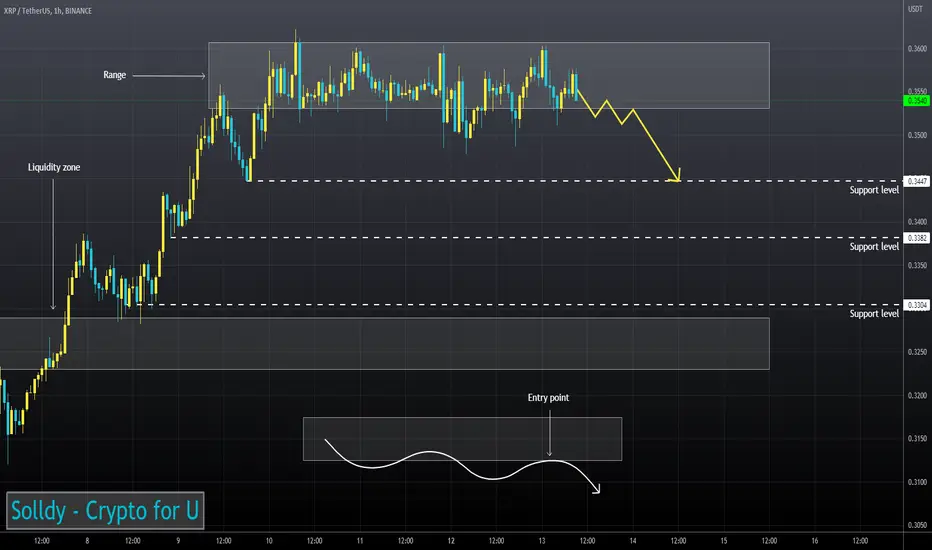Click the 0.3050 price axis label

coord(917,525)
